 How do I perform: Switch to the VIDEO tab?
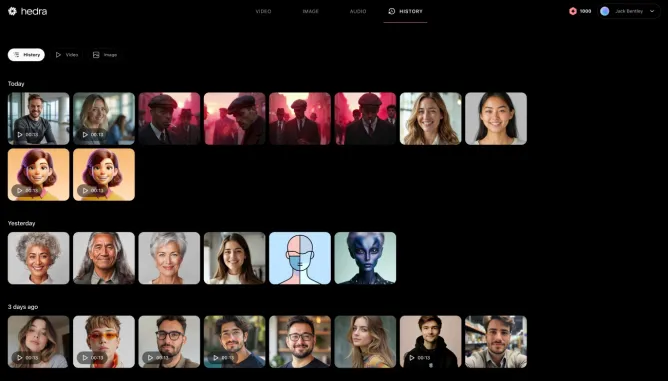pos(263,11)
